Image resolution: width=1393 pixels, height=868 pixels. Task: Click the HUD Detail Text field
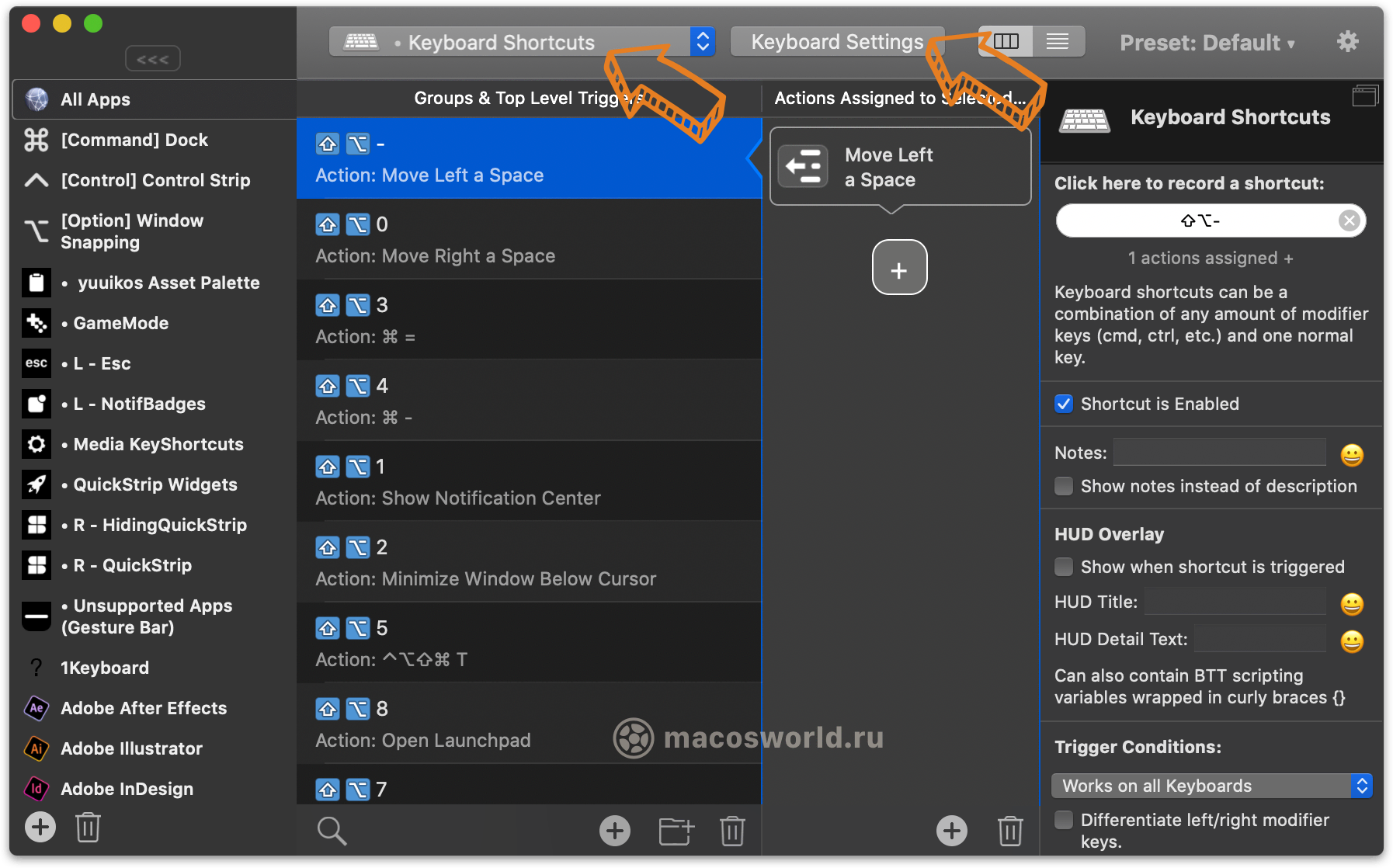point(1260,639)
